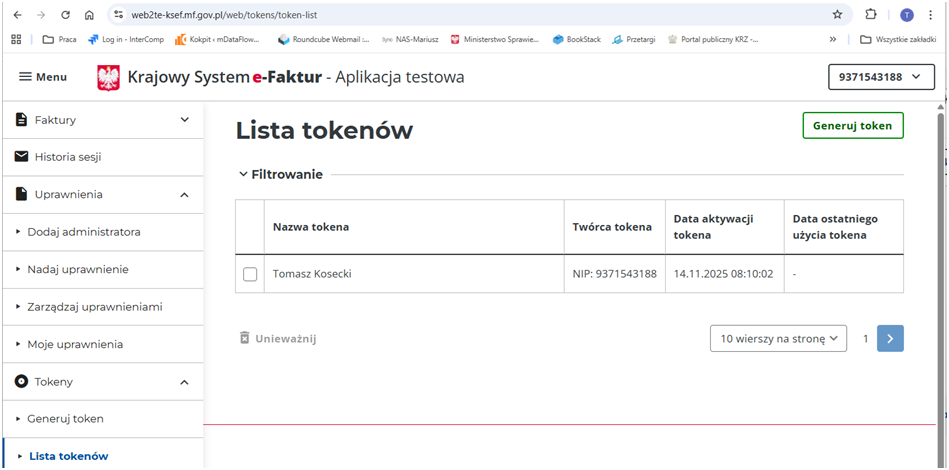This screenshot has height=470, width=949.
Task: Reload the page using browser refresh icon
Action: [65, 15]
